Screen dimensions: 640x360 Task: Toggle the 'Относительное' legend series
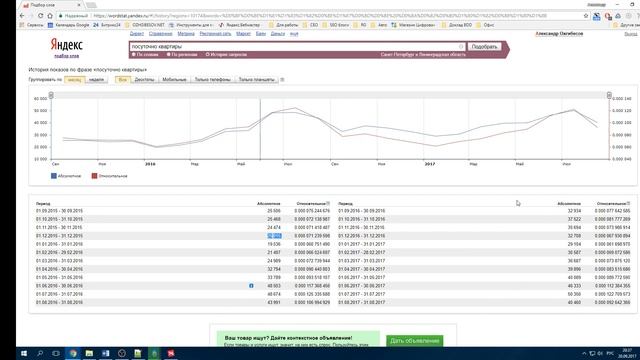[x=109, y=176]
